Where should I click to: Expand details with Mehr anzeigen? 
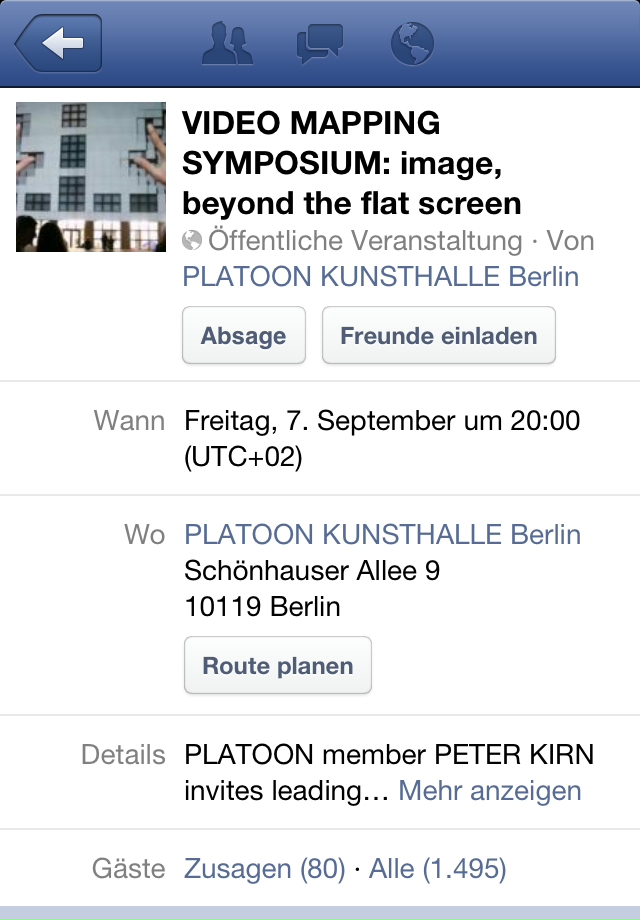tap(490, 790)
